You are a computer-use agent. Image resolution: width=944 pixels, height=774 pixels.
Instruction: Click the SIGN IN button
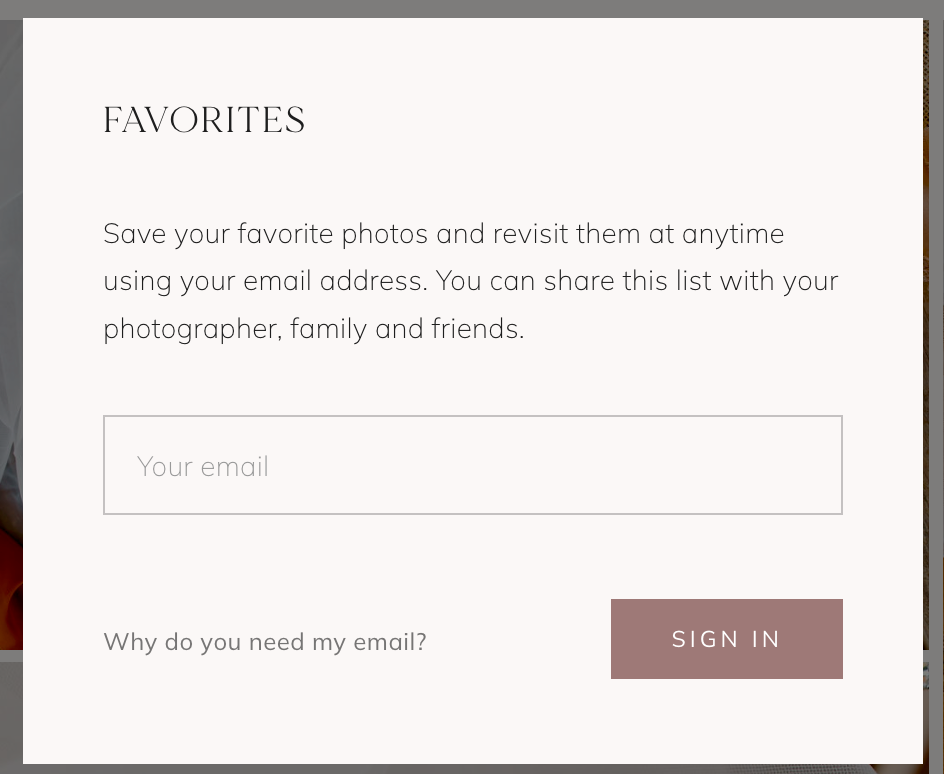click(727, 639)
